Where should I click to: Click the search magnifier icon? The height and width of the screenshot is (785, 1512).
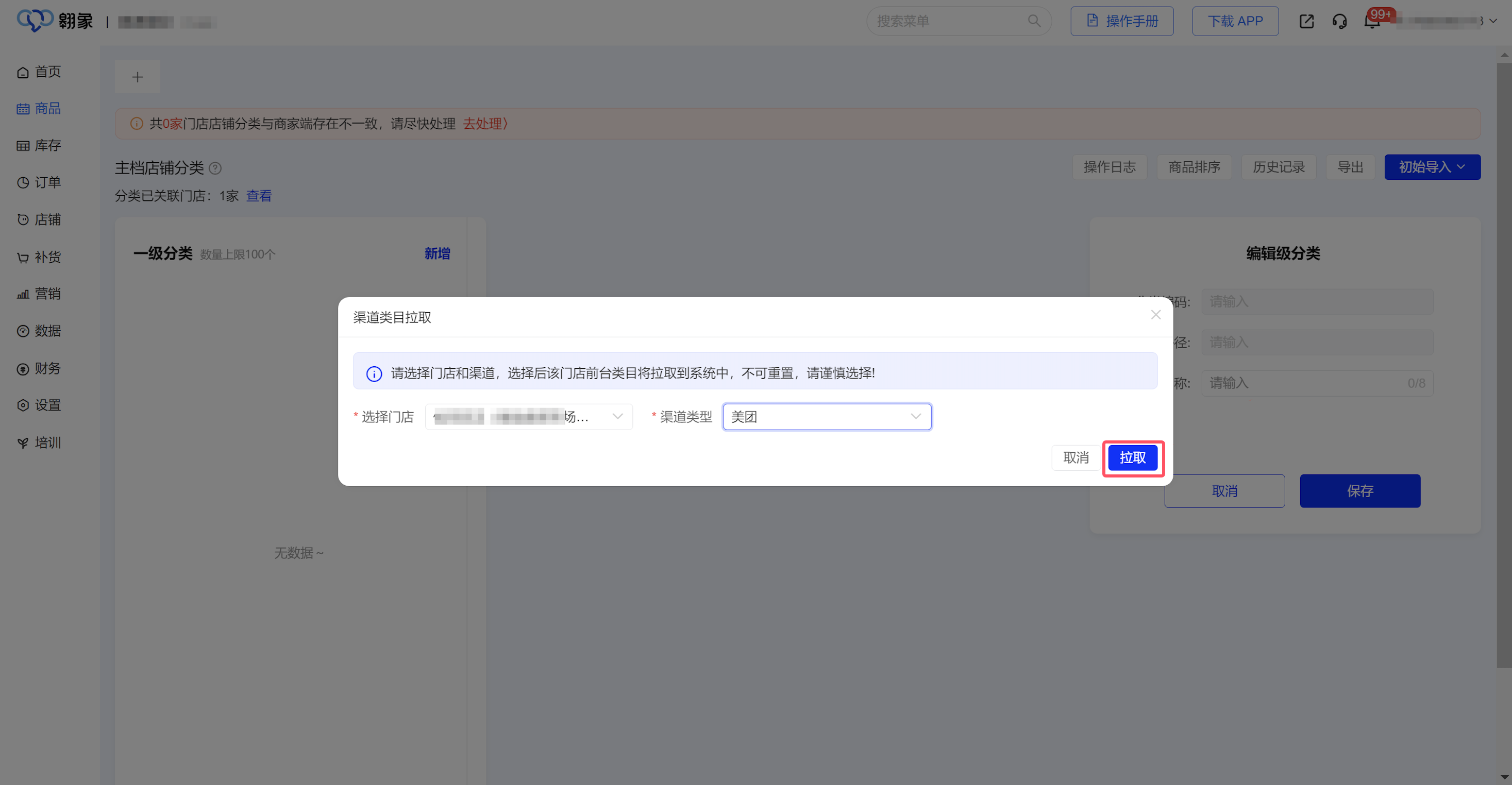pyautogui.click(x=1034, y=21)
